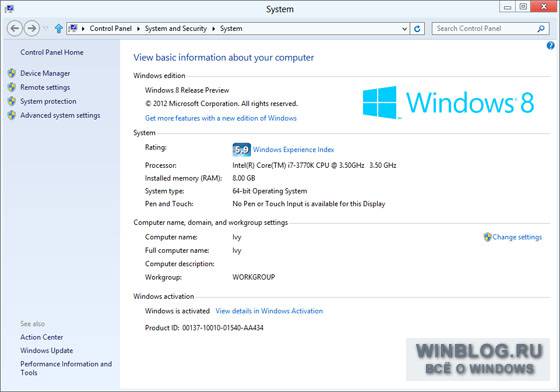Expand the arrow after System and Security

pyautogui.click(x=213, y=29)
